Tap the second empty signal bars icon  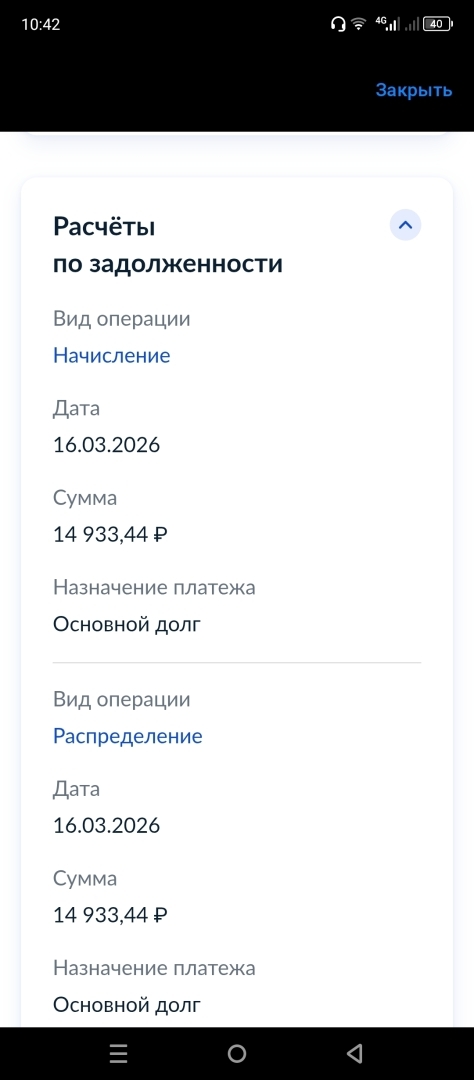click(412, 24)
